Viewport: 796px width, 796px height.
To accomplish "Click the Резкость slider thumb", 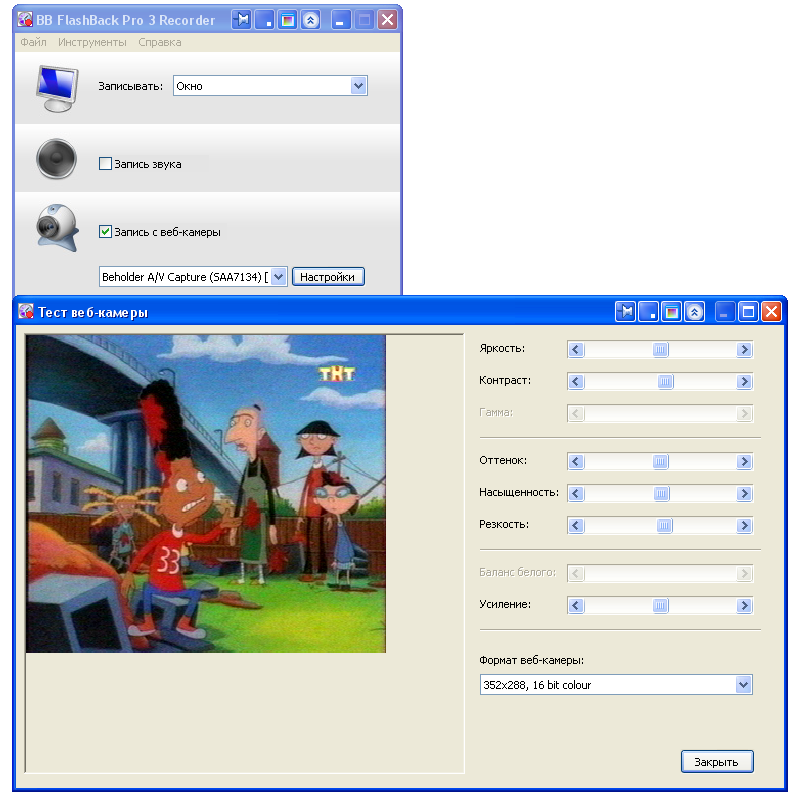I will pyautogui.click(x=664, y=525).
